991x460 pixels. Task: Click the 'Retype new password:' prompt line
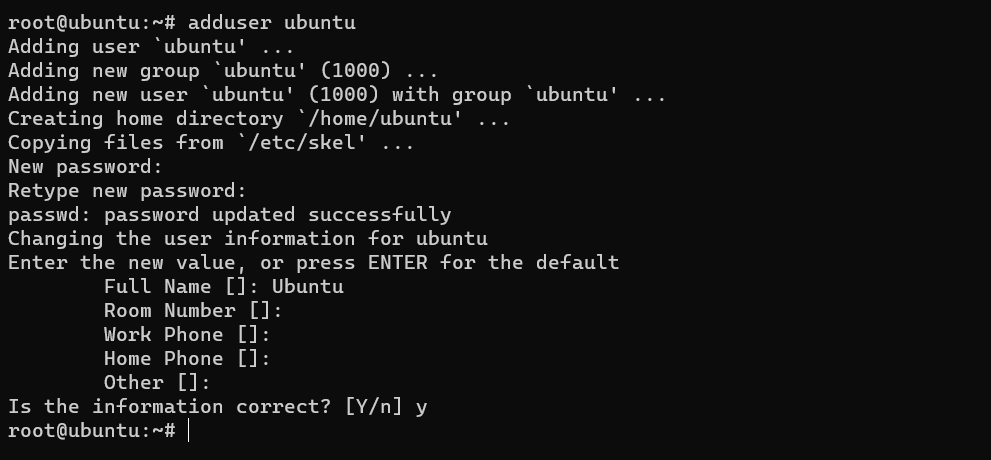tap(127, 191)
